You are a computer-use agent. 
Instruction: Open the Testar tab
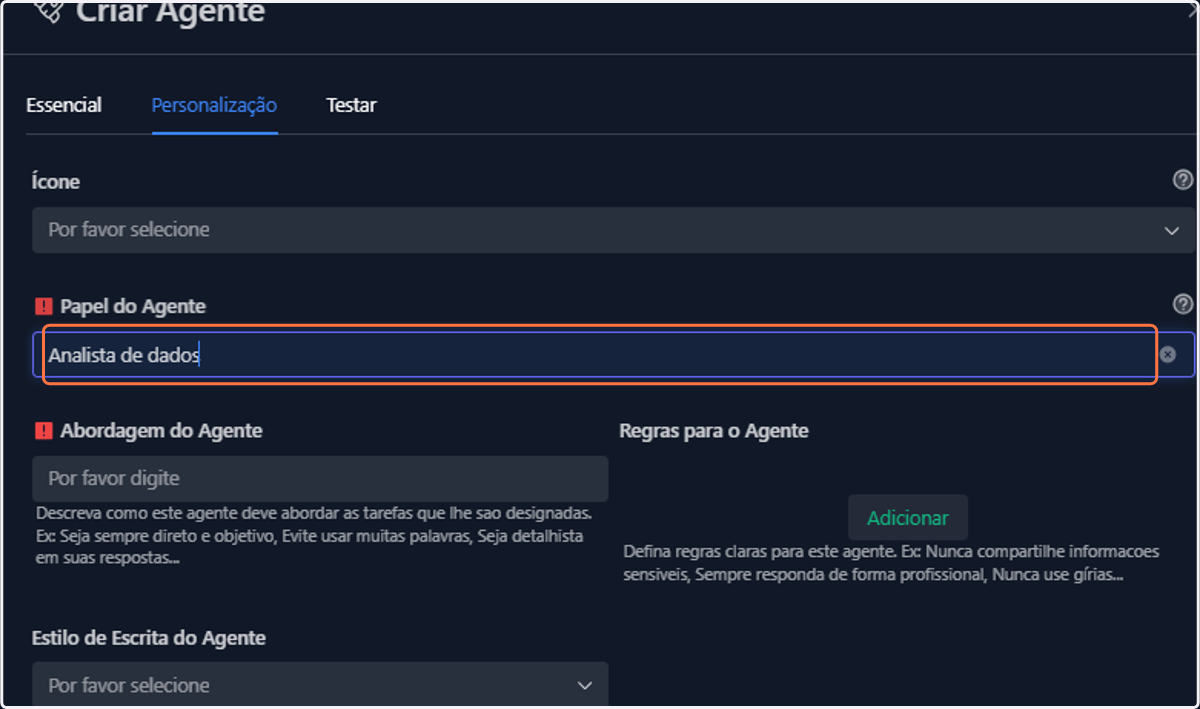351,105
